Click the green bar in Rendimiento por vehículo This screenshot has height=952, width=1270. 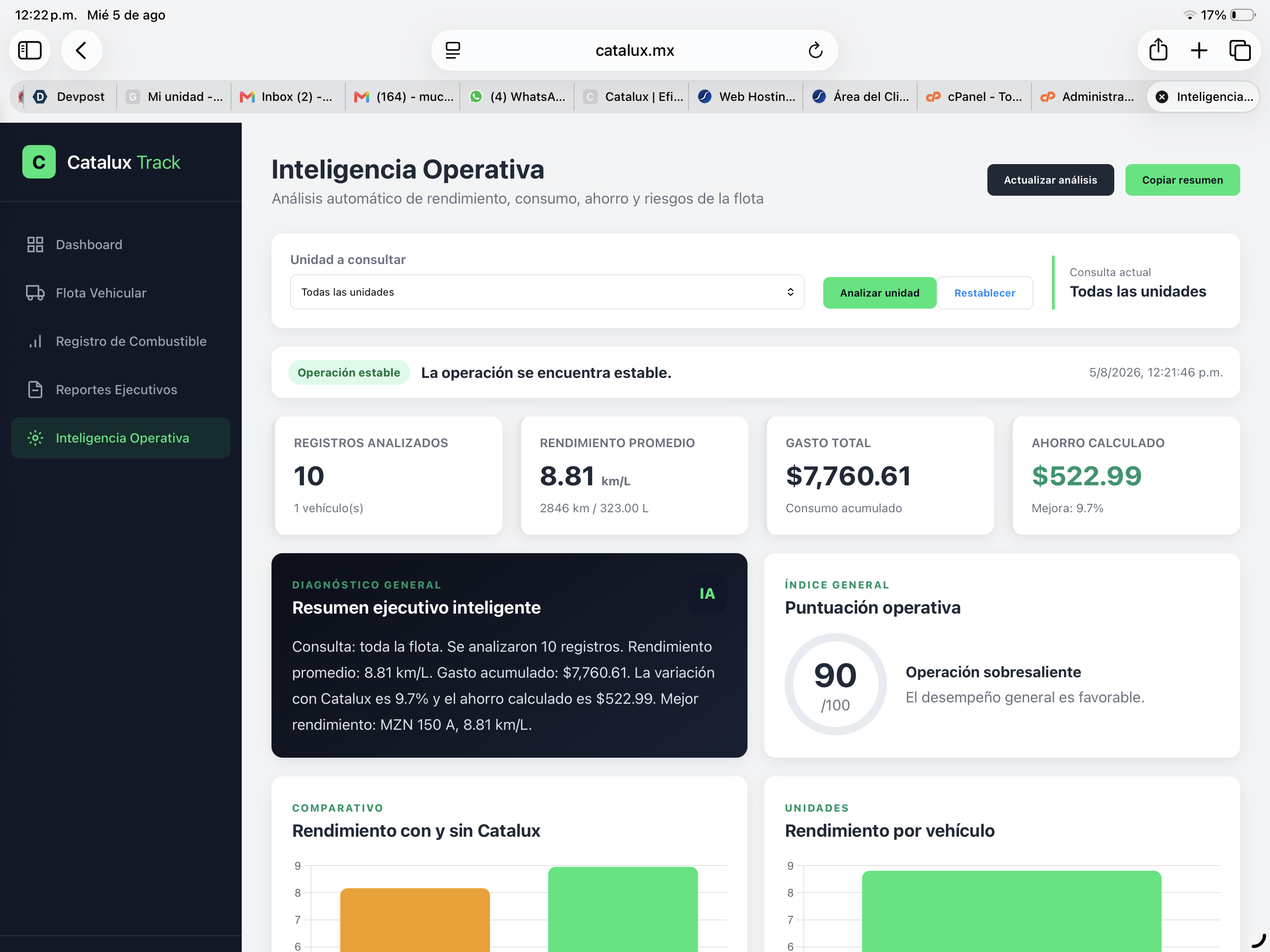[x=1012, y=911]
